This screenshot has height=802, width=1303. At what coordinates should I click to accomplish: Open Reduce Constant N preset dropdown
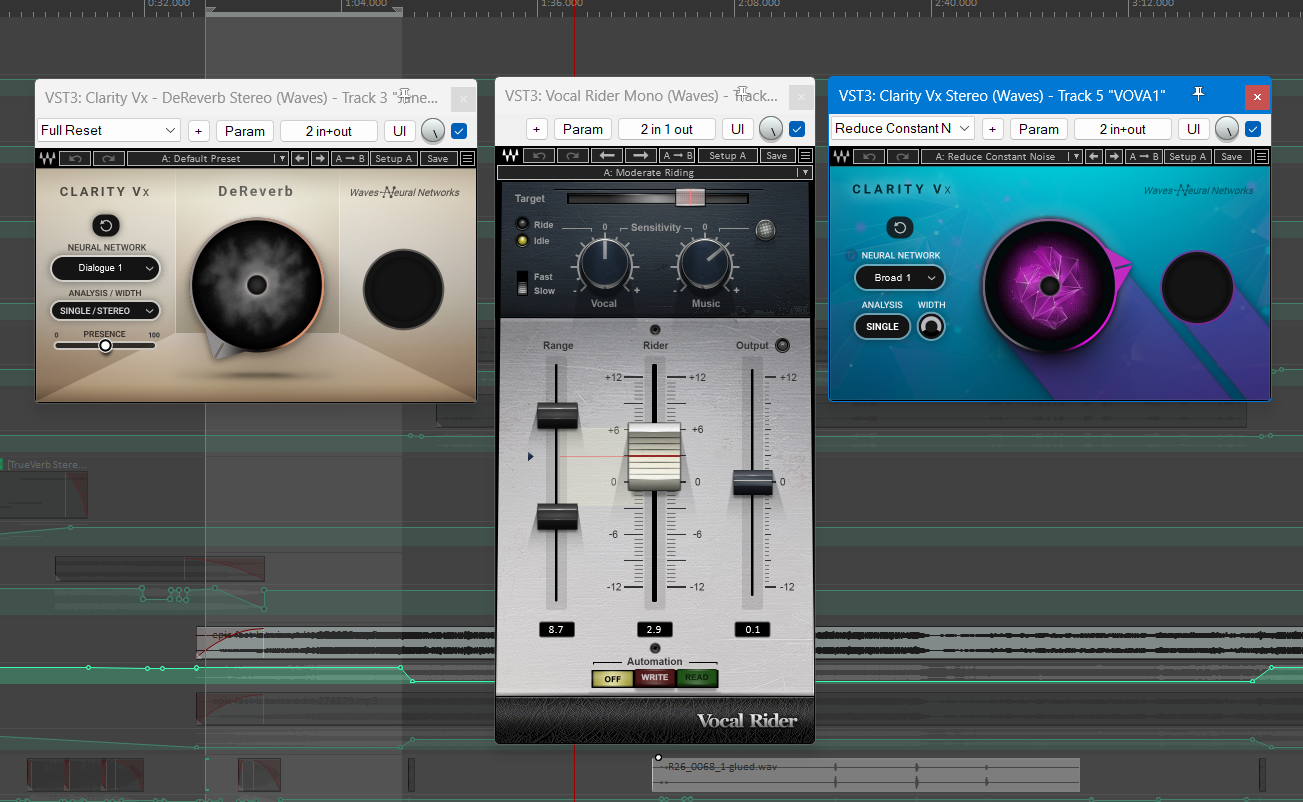coord(903,128)
